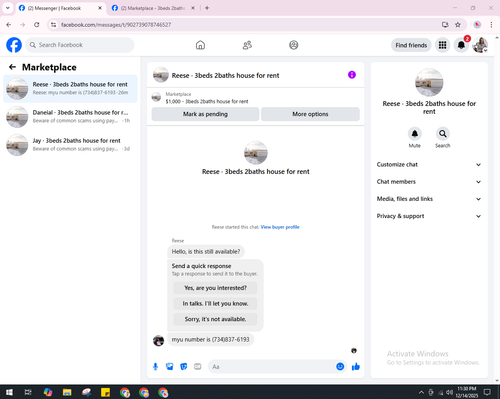Choose a GIF

[x=198, y=367]
